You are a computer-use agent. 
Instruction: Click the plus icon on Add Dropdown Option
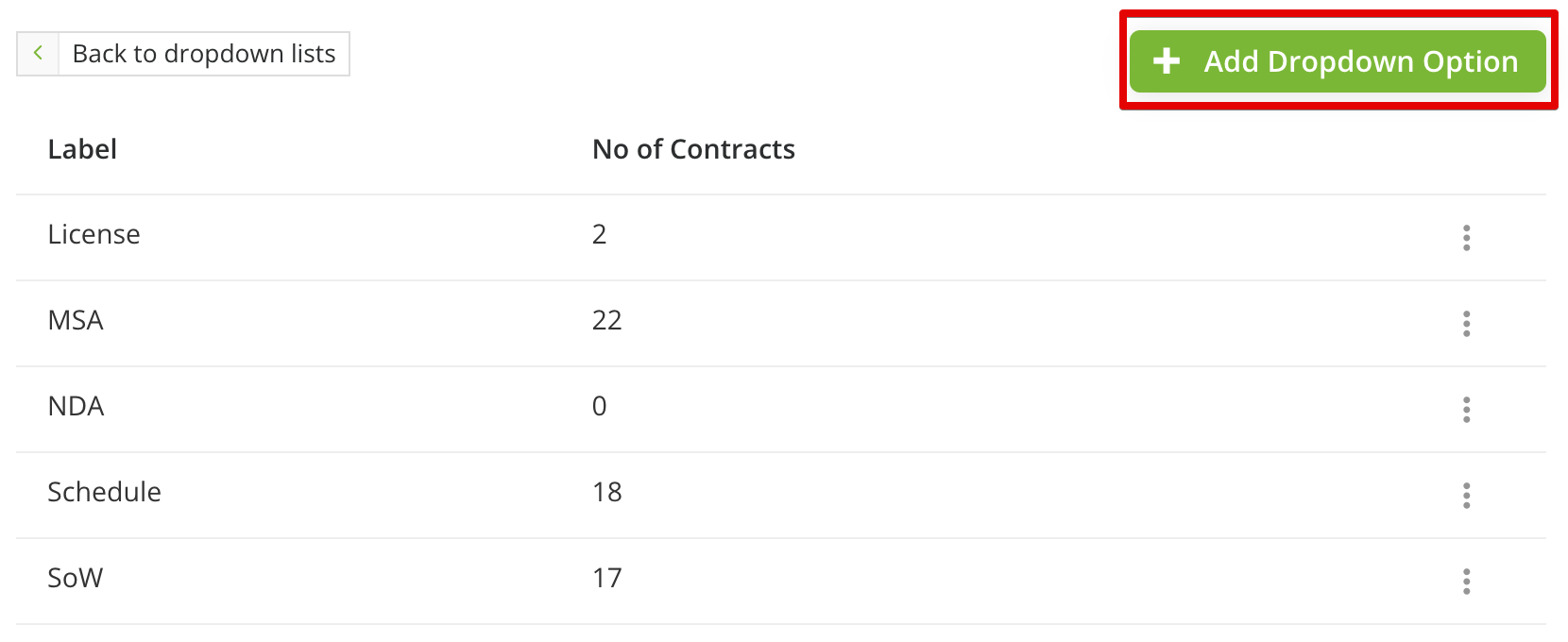tap(1167, 60)
